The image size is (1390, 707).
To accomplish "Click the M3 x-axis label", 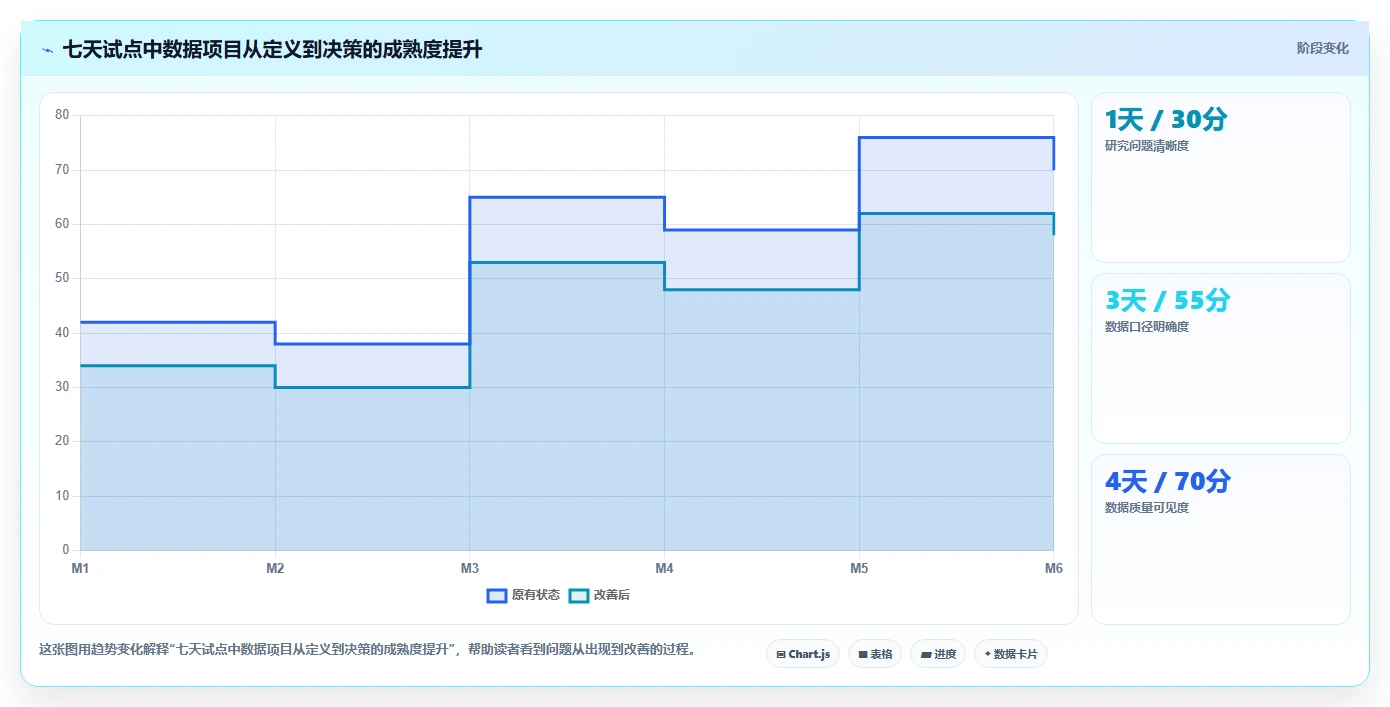I will point(469,568).
